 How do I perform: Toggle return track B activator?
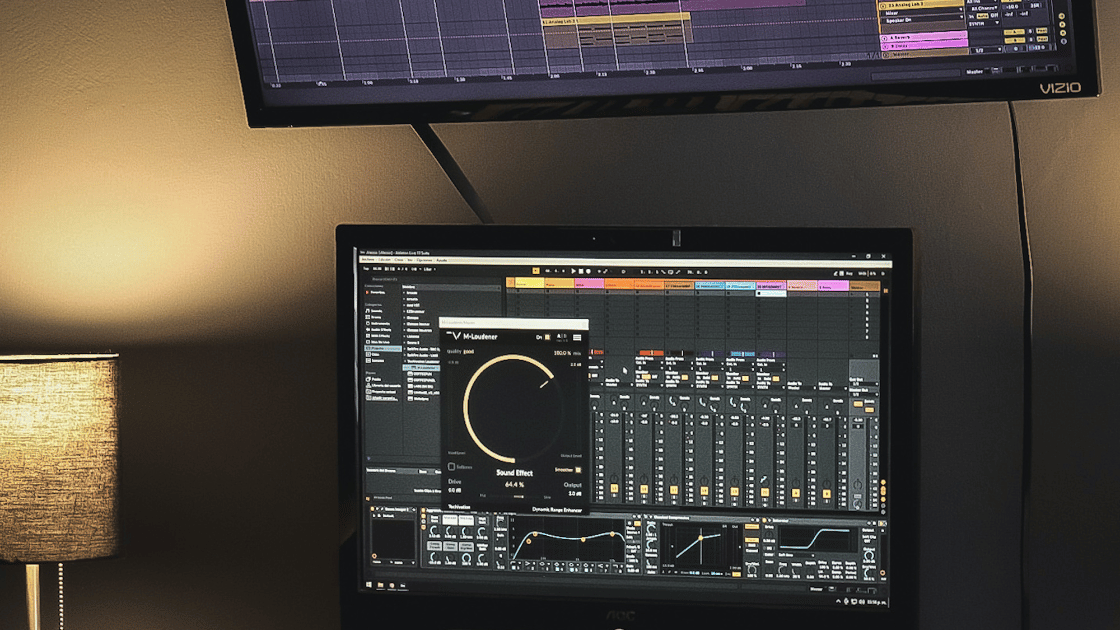click(x=827, y=494)
